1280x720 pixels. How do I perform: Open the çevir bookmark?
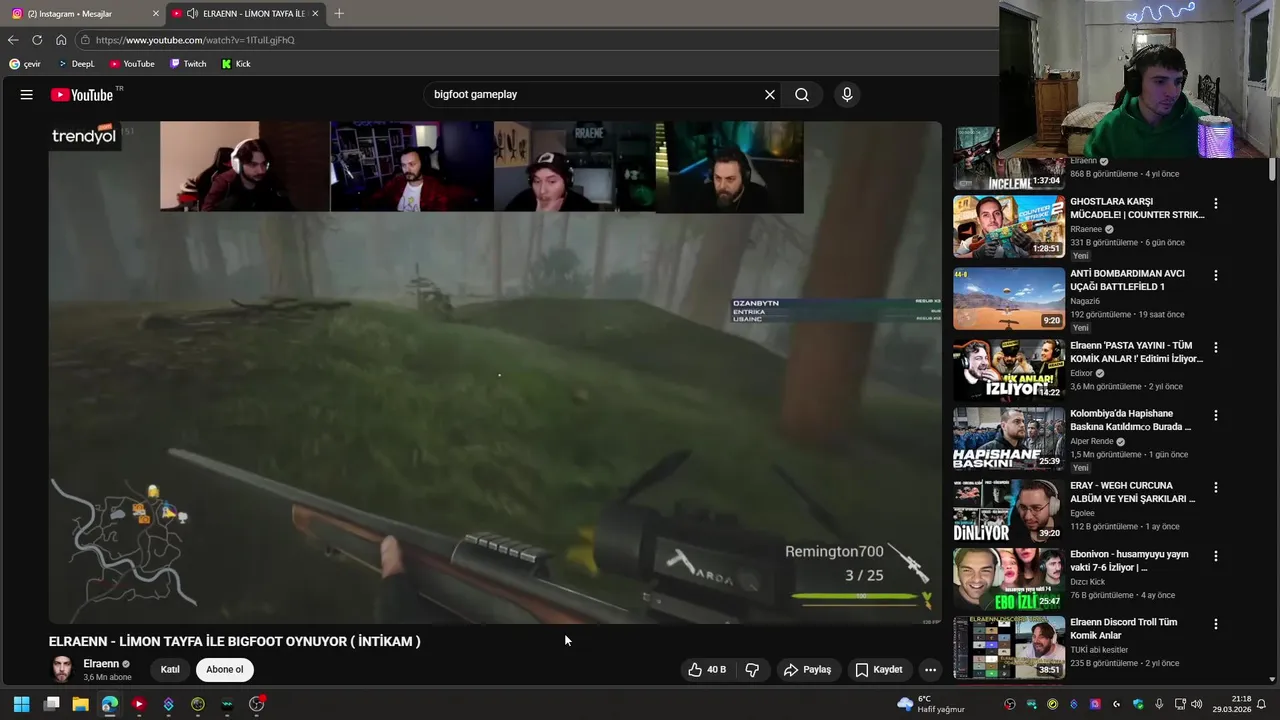[x=25, y=64]
